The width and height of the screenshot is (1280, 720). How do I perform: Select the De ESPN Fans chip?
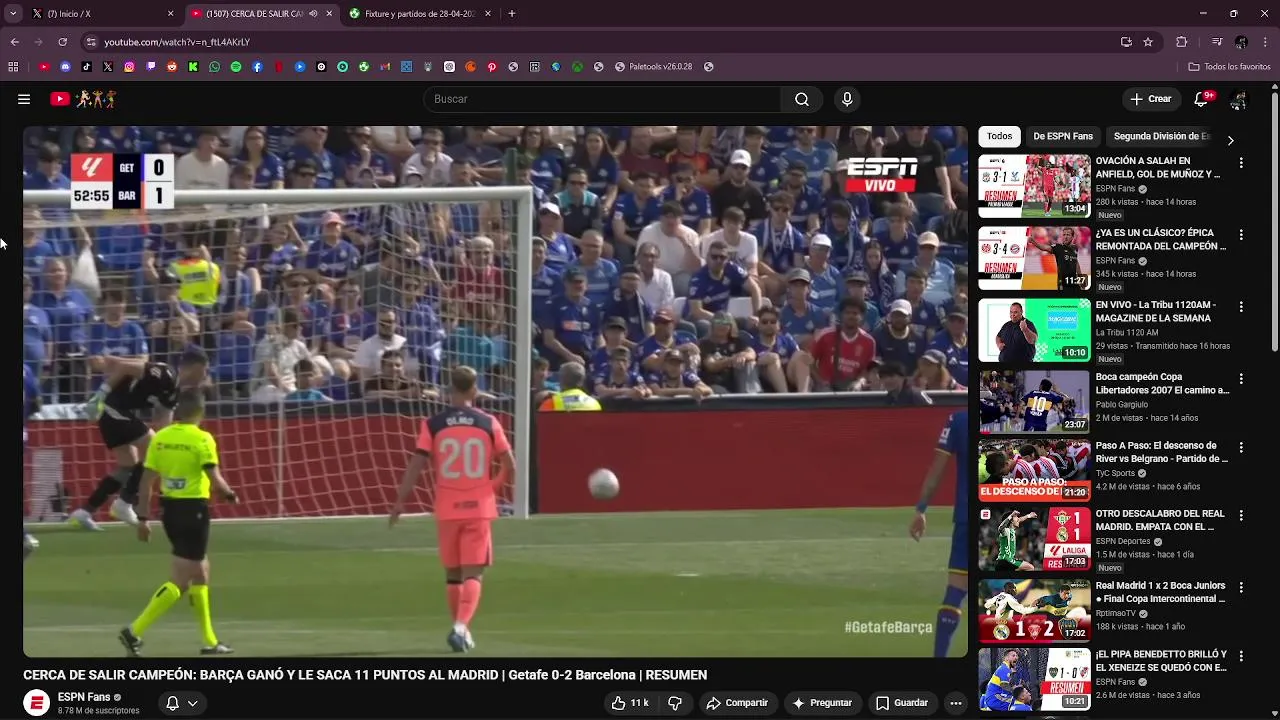click(1063, 136)
